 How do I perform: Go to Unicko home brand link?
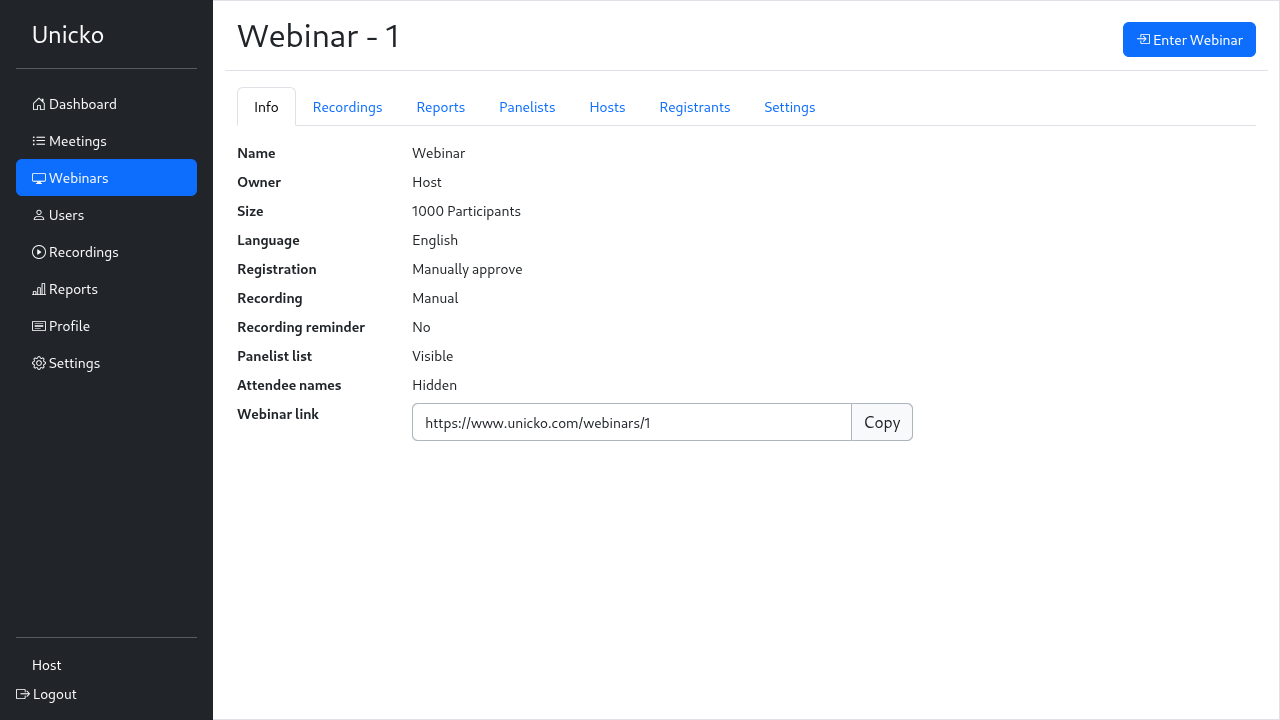click(68, 35)
